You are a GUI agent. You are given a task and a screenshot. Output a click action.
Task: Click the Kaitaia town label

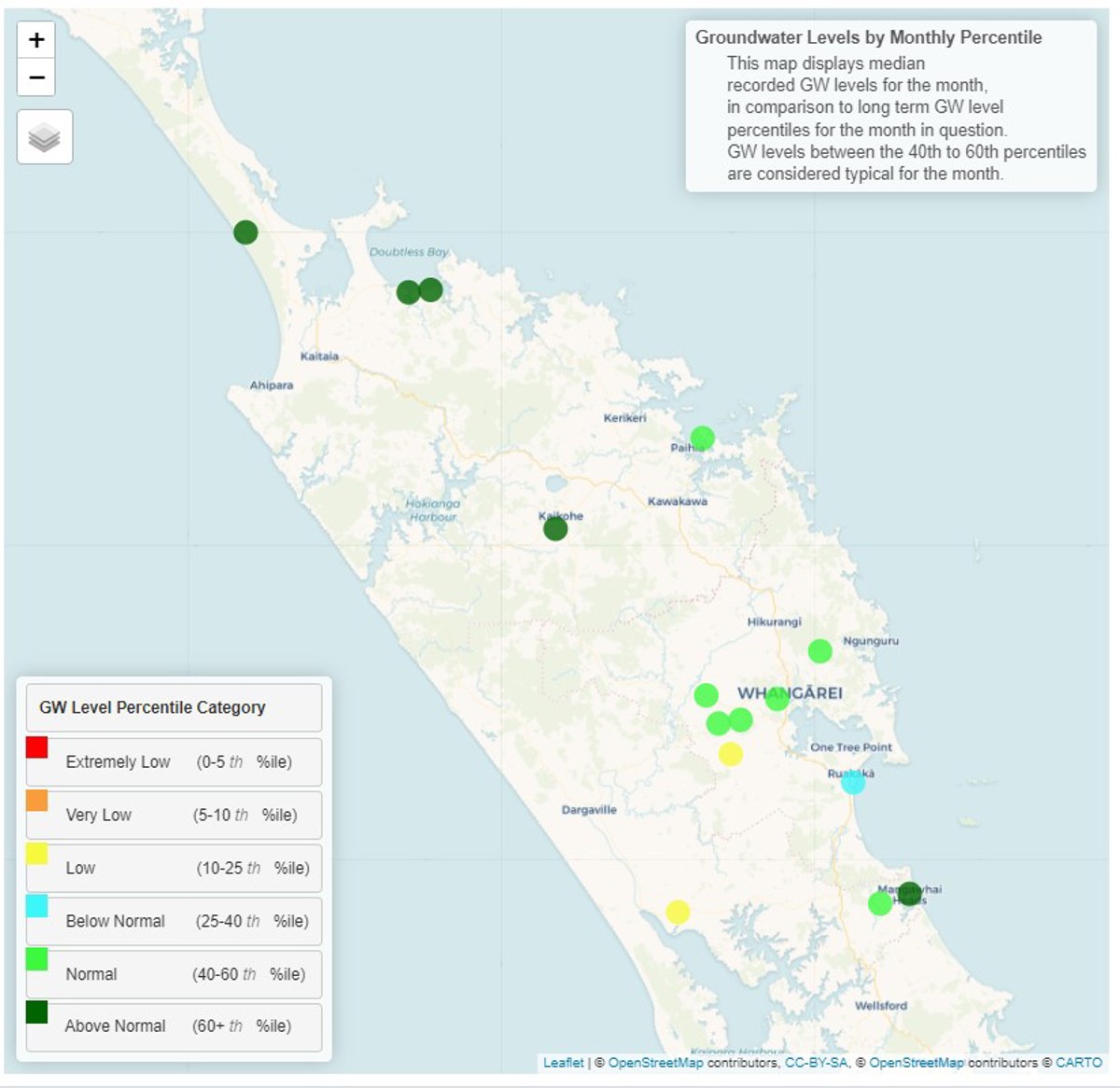319,356
